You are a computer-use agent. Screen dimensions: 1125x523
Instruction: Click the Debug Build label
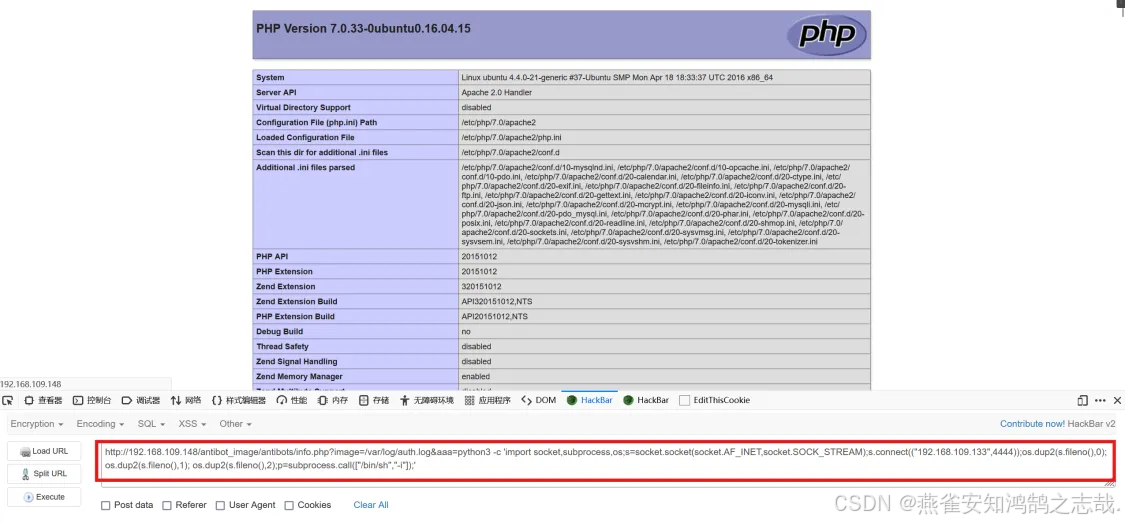279,331
